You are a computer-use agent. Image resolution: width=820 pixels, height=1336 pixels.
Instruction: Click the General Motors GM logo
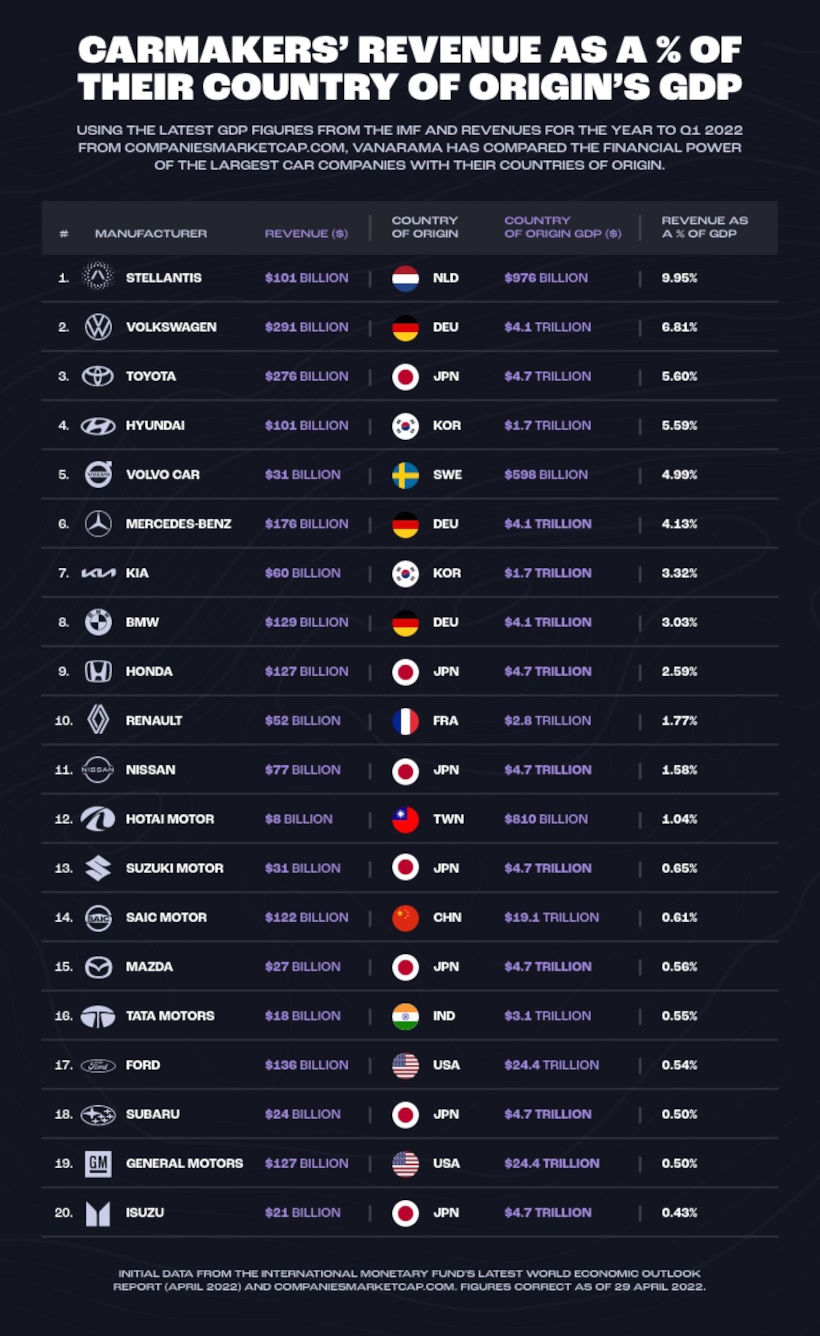point(98,1163)
